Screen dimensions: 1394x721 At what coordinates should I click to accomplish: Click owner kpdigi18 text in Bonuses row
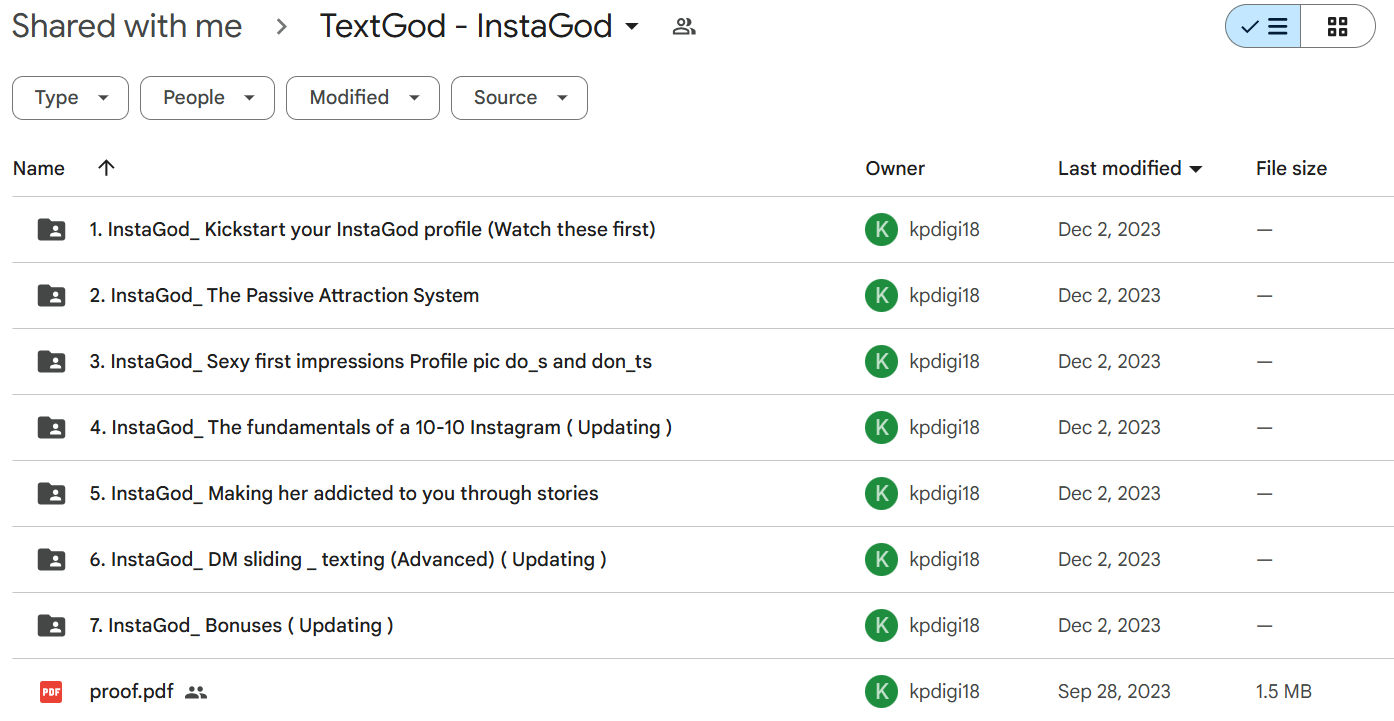[944, 626]
